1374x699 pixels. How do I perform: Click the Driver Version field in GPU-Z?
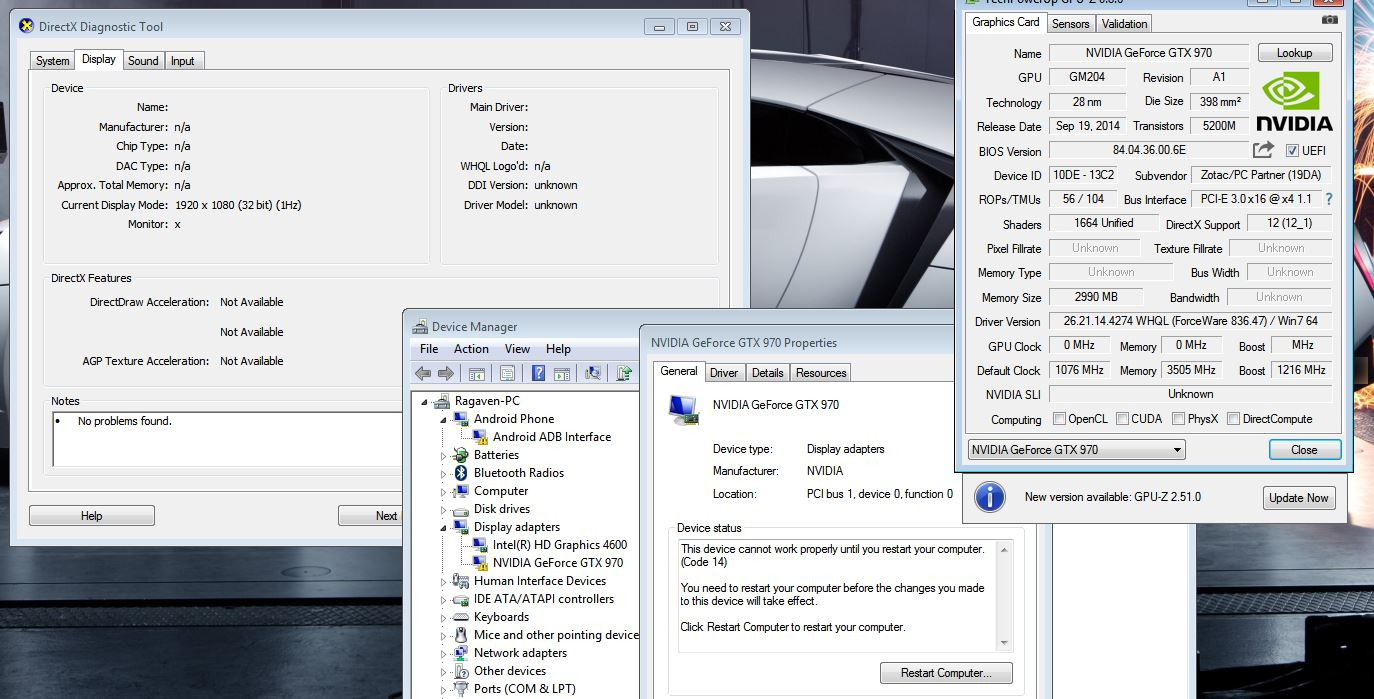click(1190, 322)
